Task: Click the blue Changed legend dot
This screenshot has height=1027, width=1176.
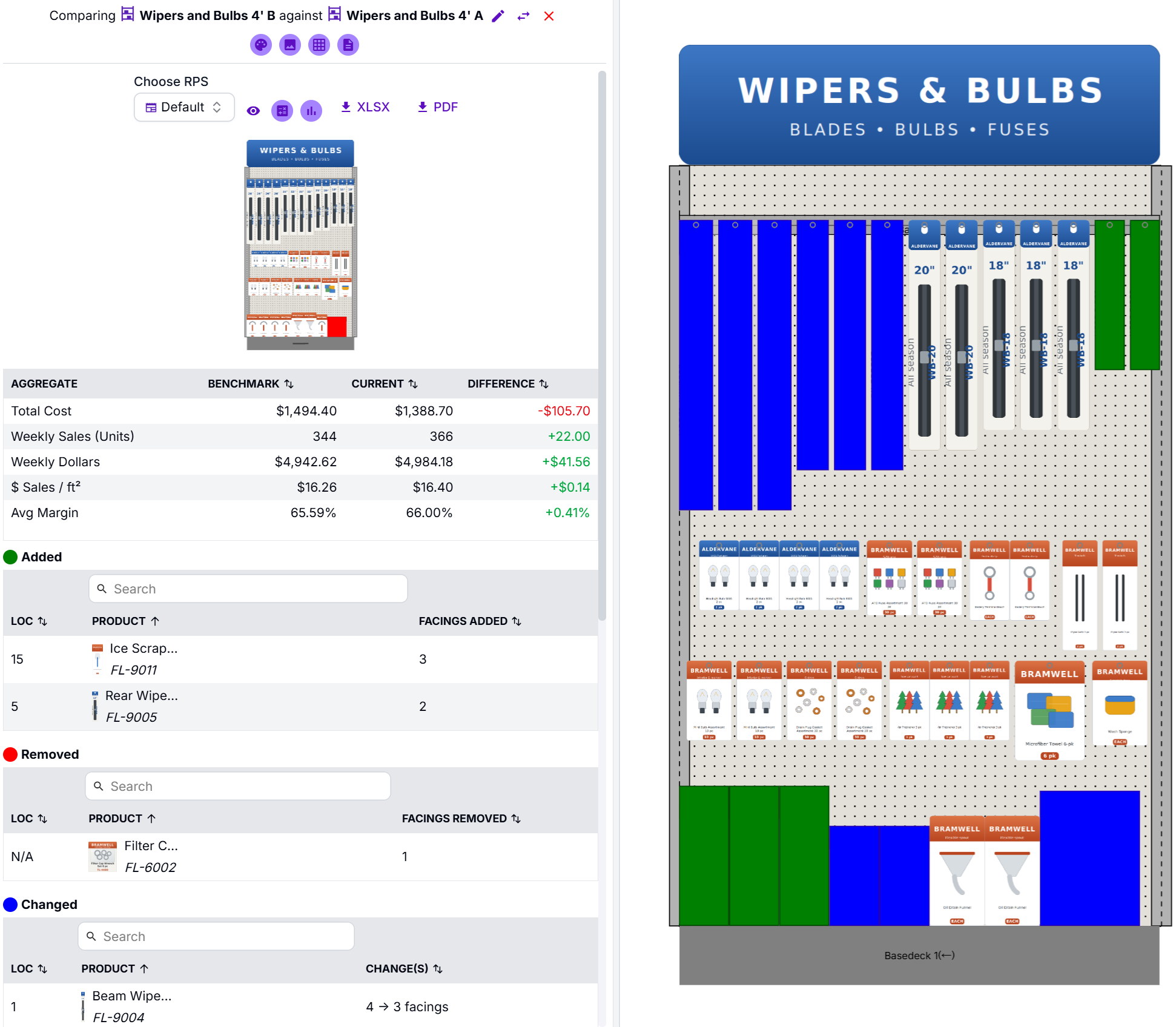Action: [10, 905]
